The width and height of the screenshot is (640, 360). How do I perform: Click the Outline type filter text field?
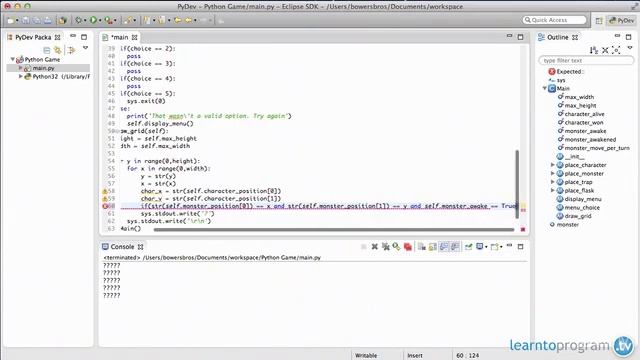pyautogui.click(x=586, y=60)
